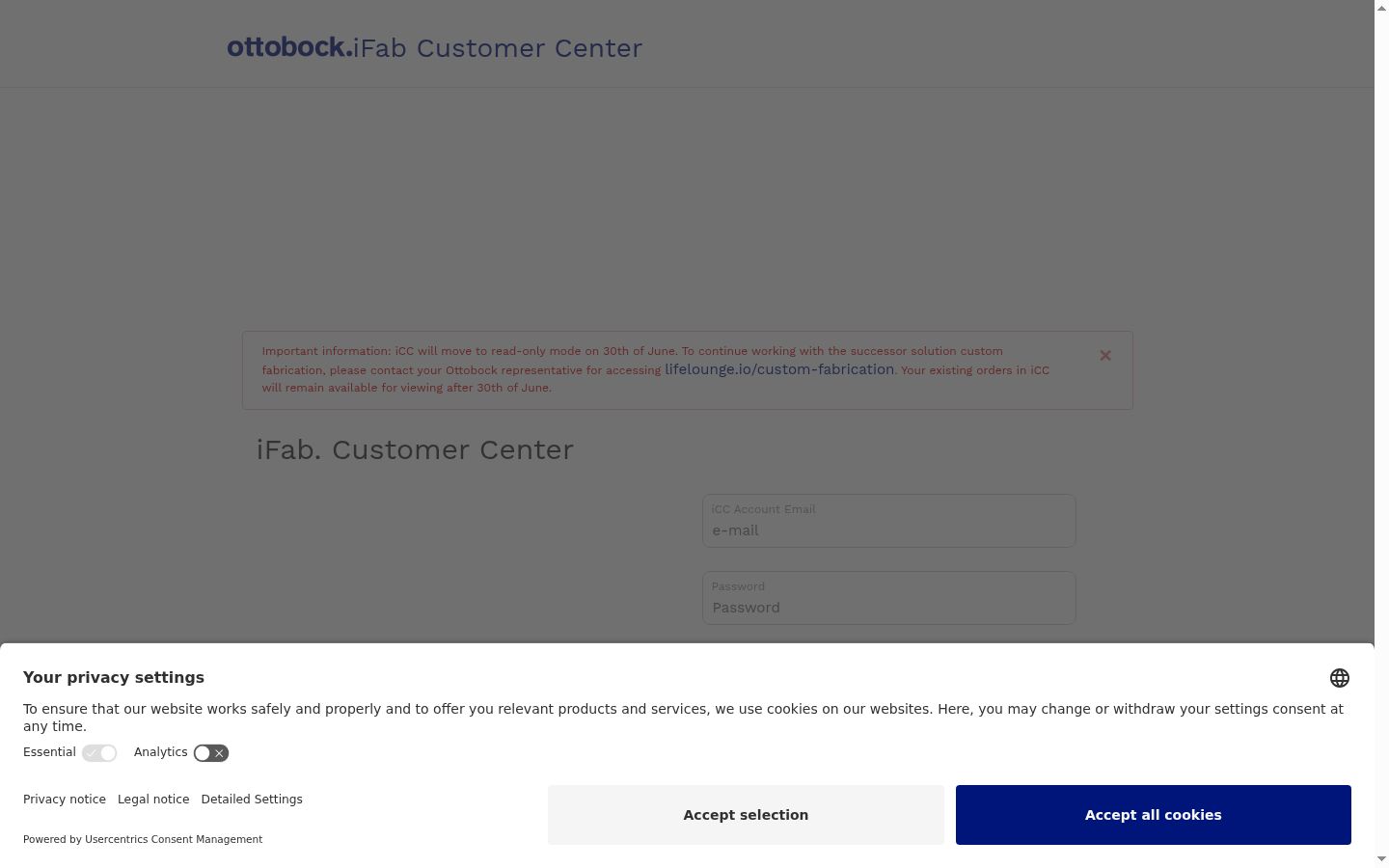
Task: Toggle the Essential cookie switch
Action: (x=99, y=753)
